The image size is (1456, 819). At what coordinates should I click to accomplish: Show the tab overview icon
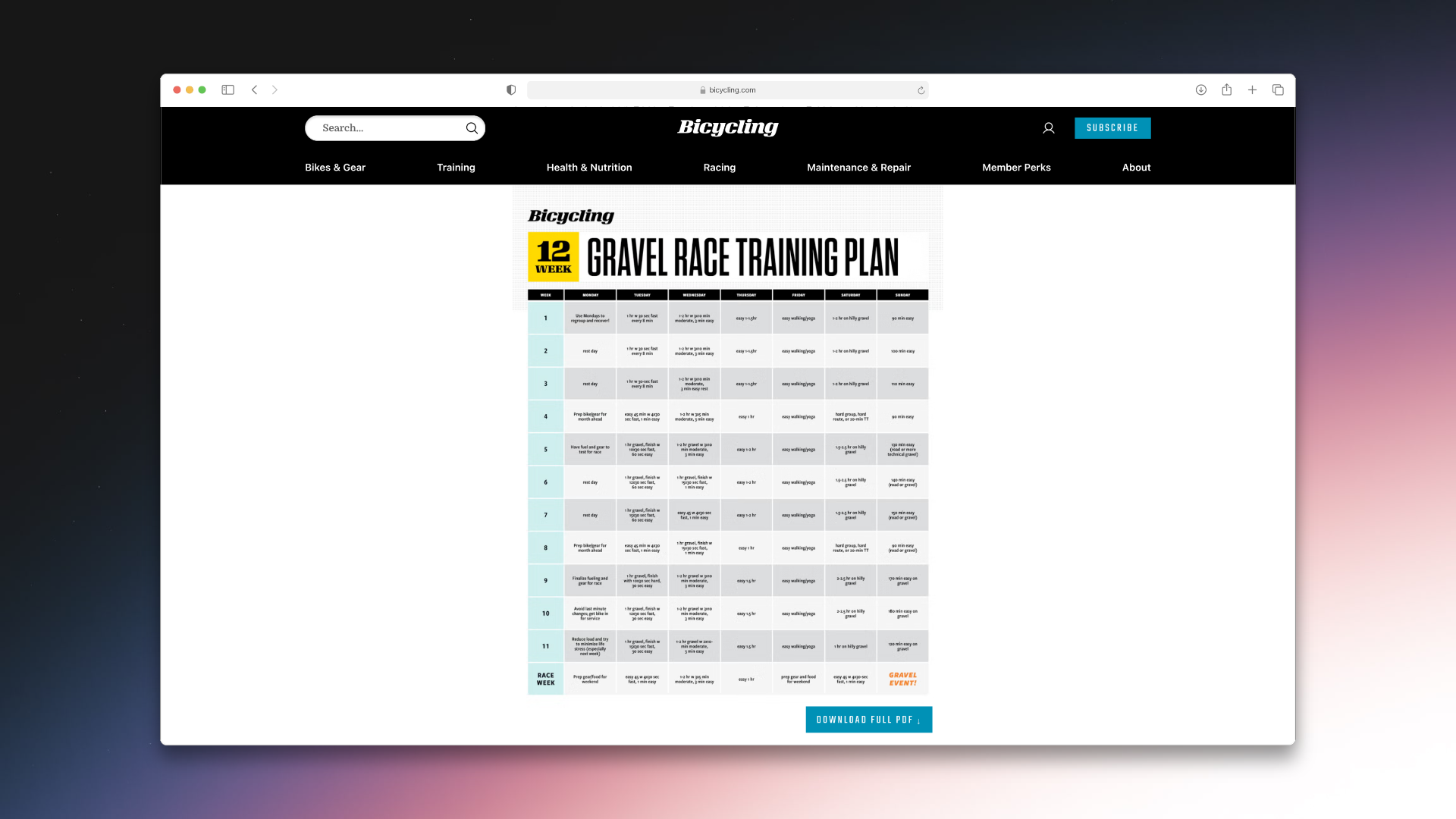pos(1278,89)
